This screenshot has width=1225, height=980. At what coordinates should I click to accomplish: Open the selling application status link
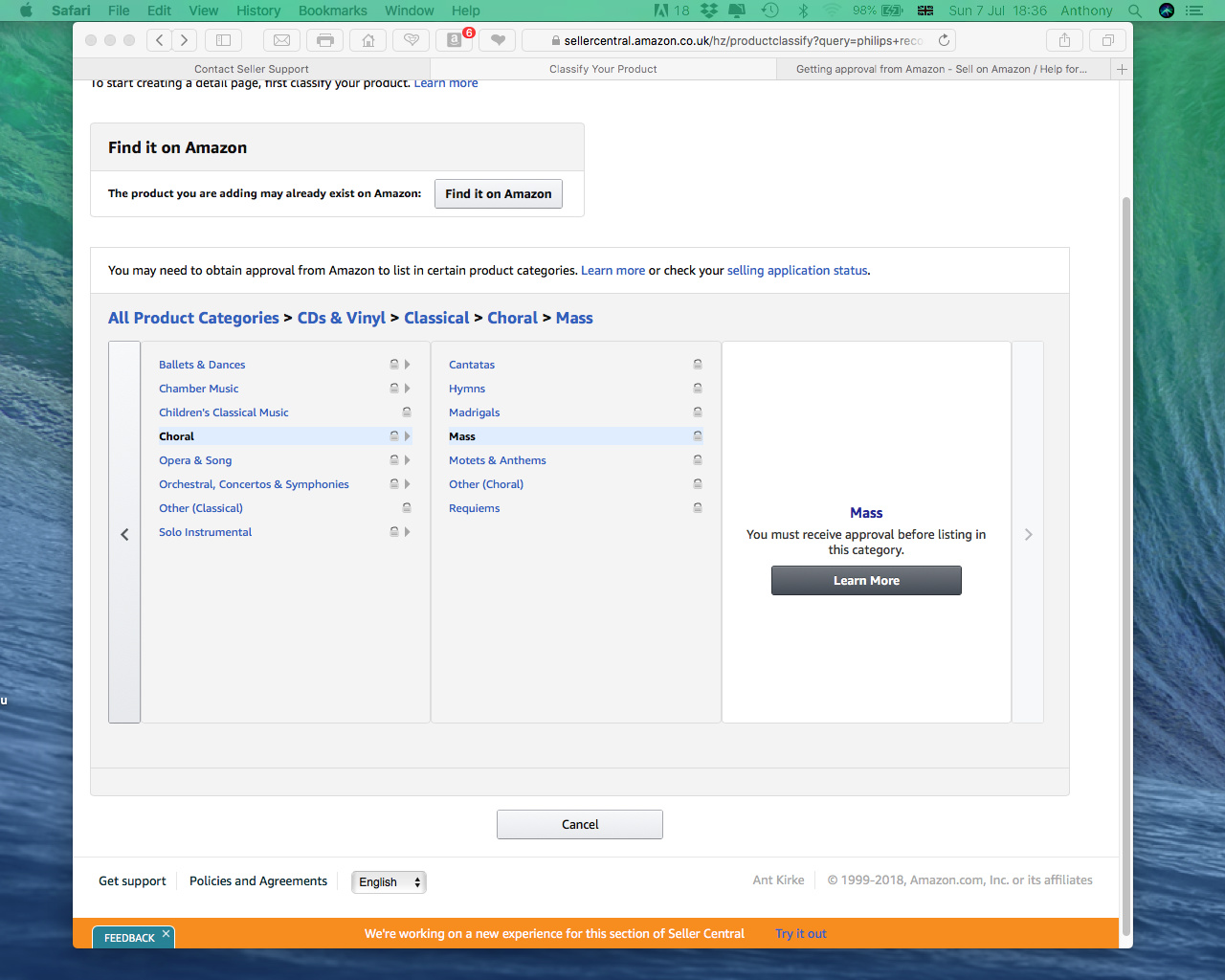796,270
